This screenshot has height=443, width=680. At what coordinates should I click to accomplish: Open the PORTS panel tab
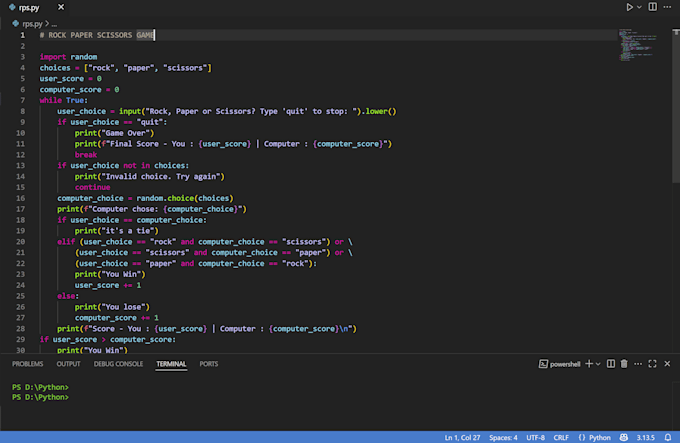209,364
